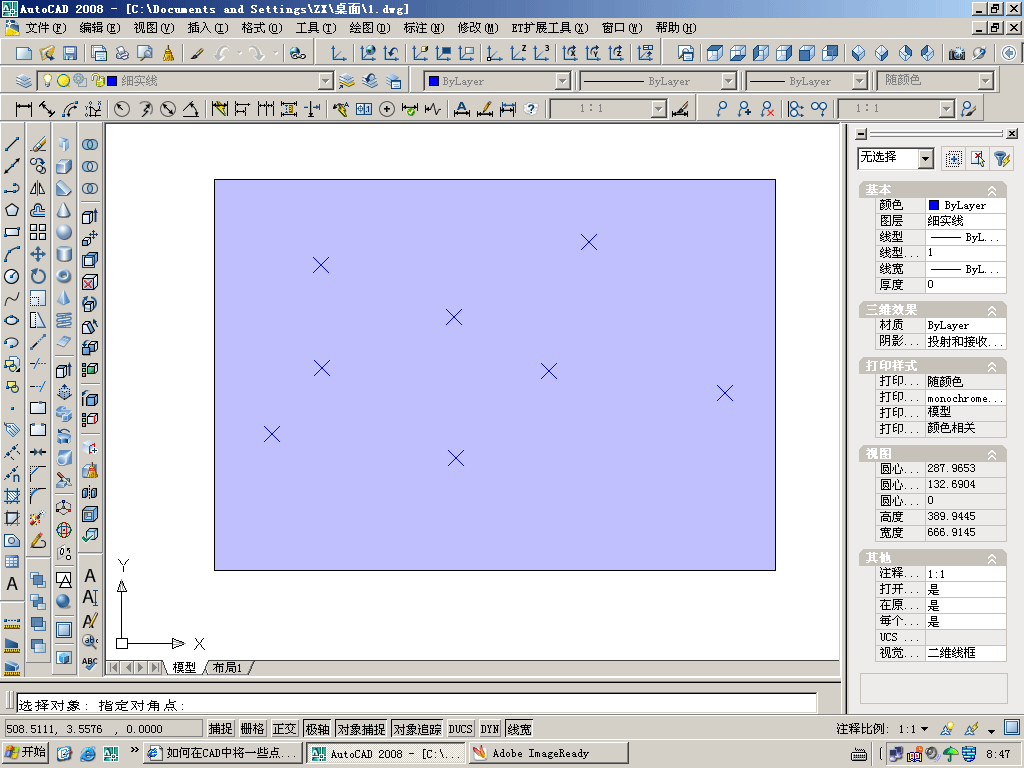Viewport: 1024px width, 768px height.
Task: Select the Circle draw tool
Action: click(x=12, y=276)
